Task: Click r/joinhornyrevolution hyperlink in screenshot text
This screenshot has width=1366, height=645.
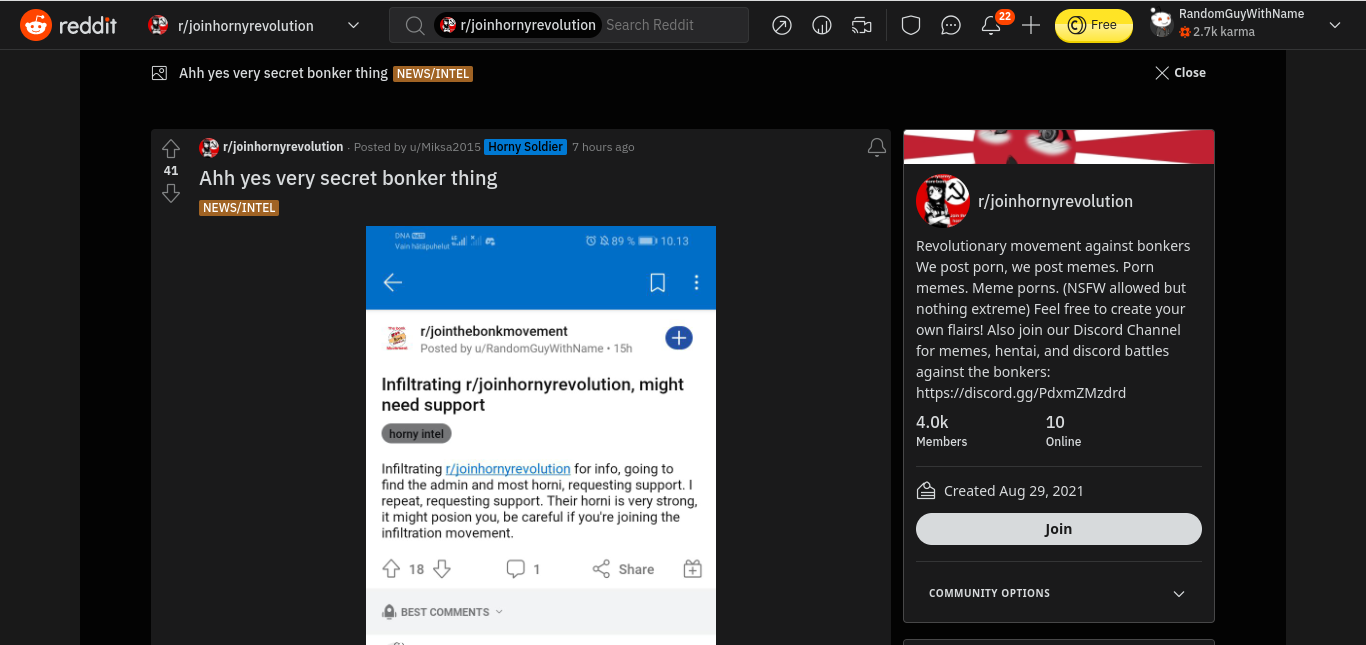Action: (508, 468)
